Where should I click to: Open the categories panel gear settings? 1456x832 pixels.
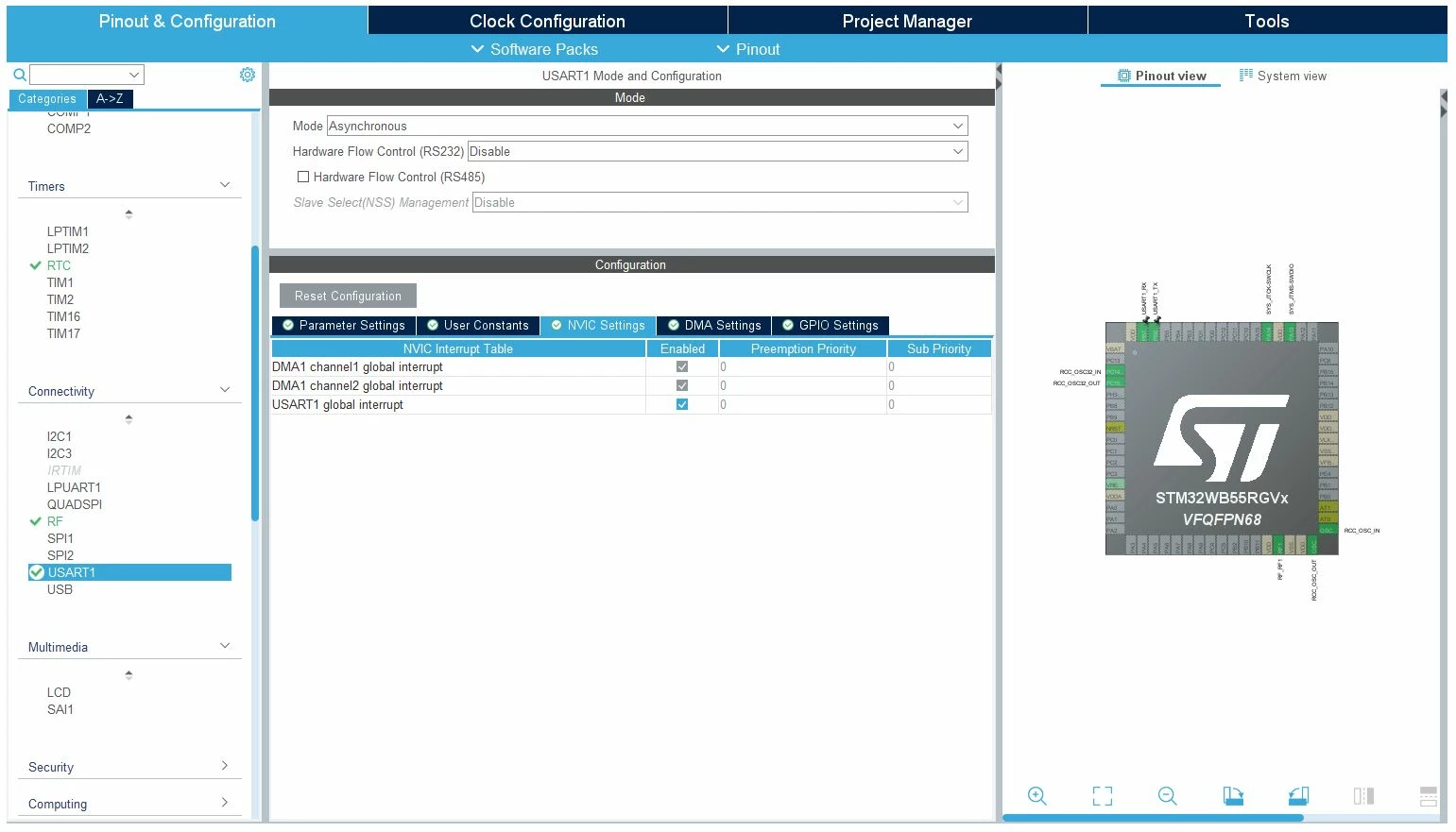pyautogui.click(x=248, y=75)
